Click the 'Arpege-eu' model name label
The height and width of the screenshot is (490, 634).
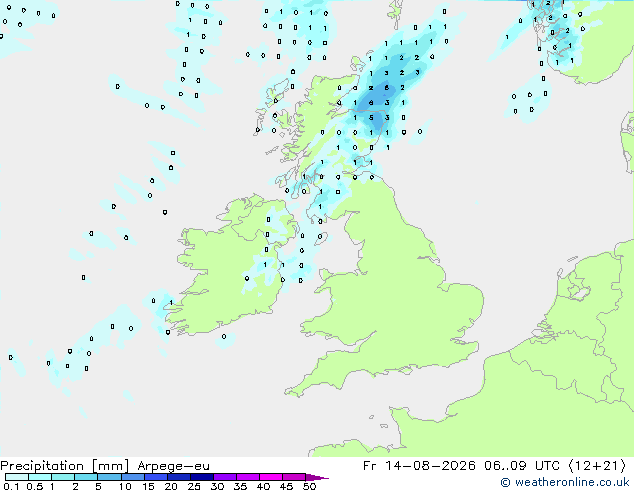173,466
